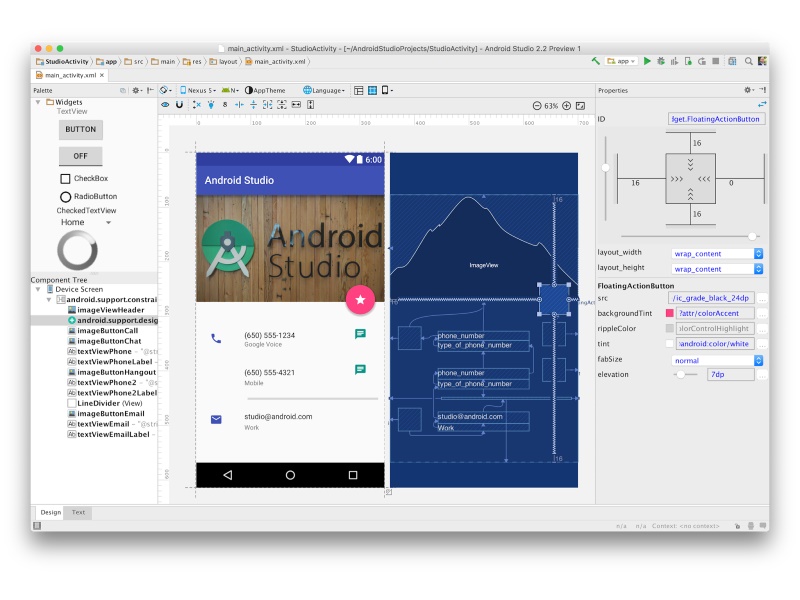800x600 pixels.
Task: Zoom out with the minus magnifier icon
Action: point(537,106)
